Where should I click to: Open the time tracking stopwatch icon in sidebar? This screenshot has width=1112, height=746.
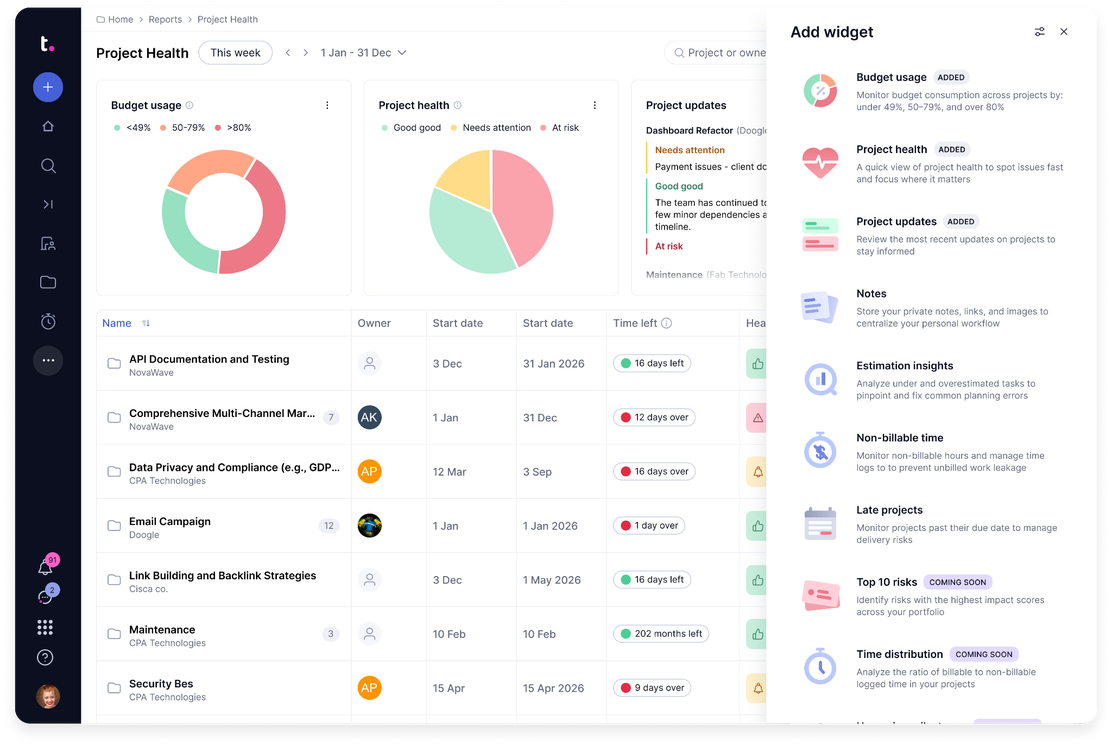point(48,321)
